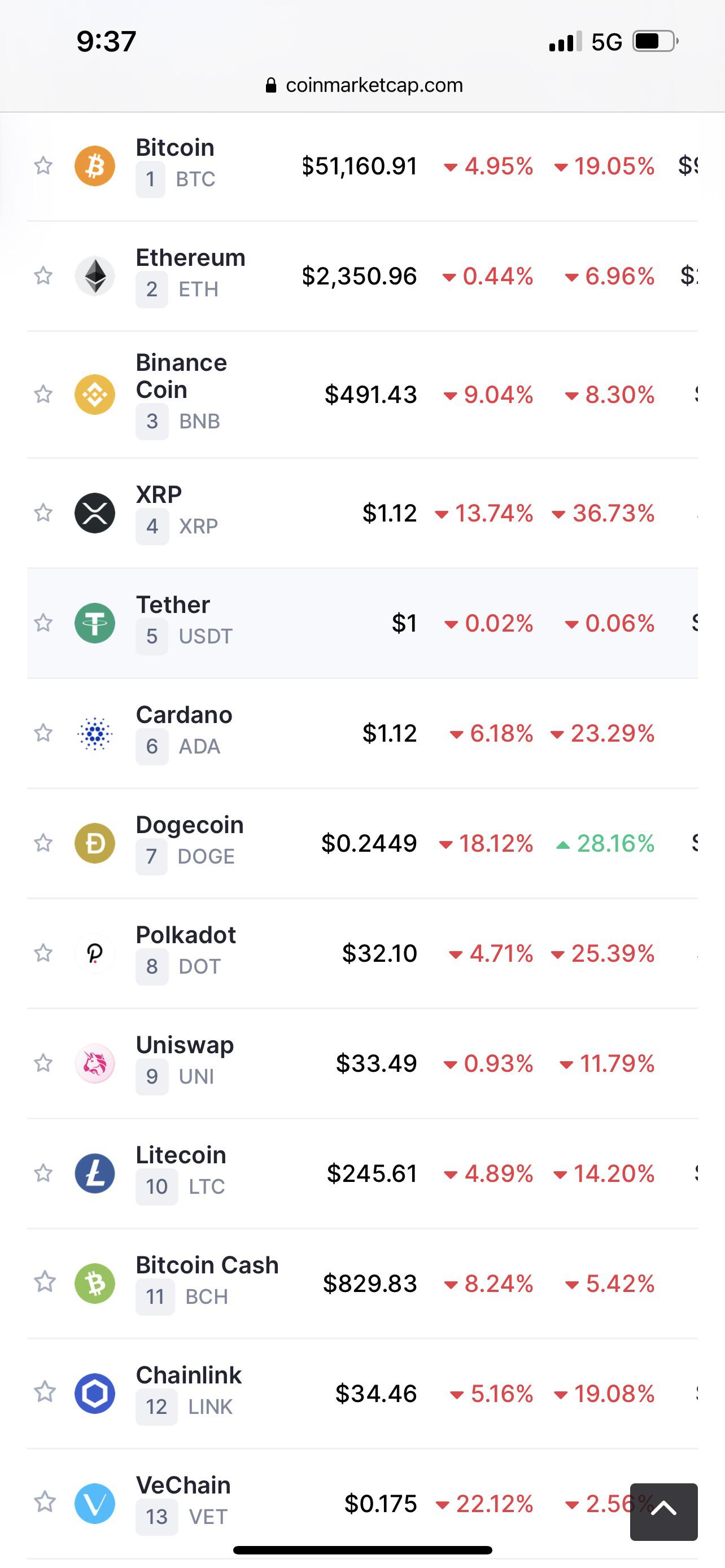725x1568 pixels.
Task: Click the Tether green logo icon
Action: [94, 623]
